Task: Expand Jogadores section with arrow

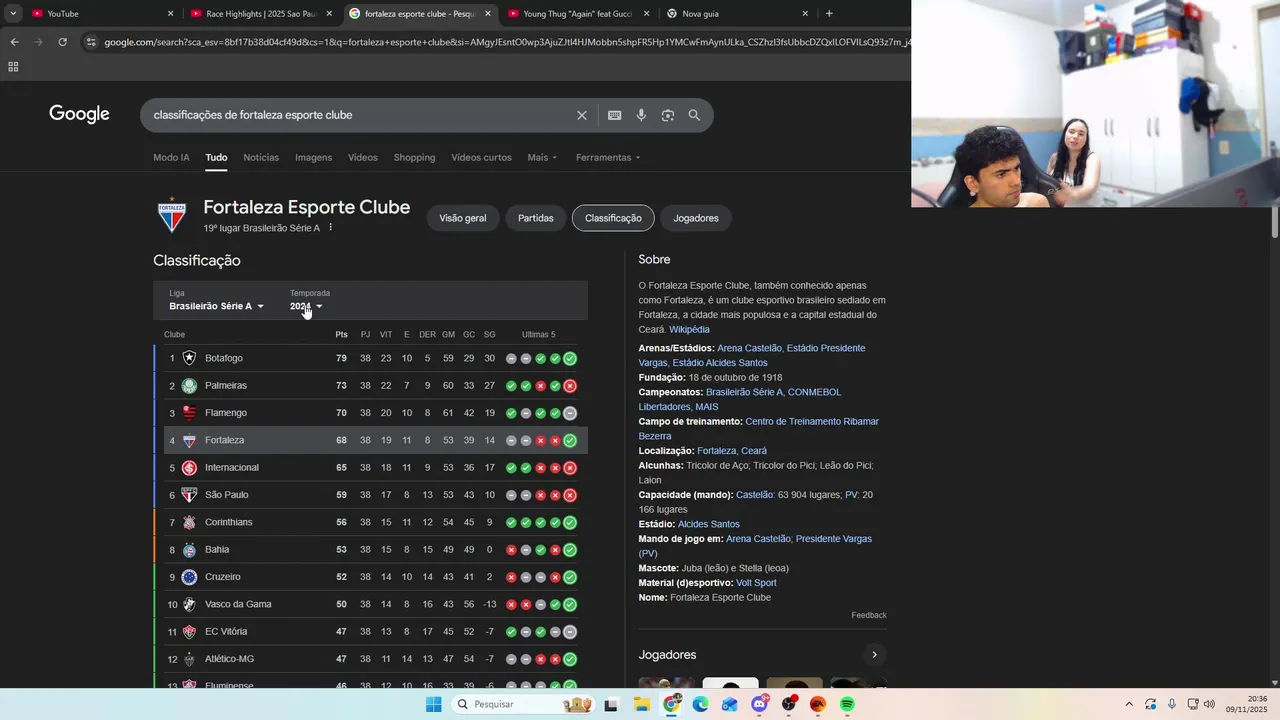Action: click(874, 655)
